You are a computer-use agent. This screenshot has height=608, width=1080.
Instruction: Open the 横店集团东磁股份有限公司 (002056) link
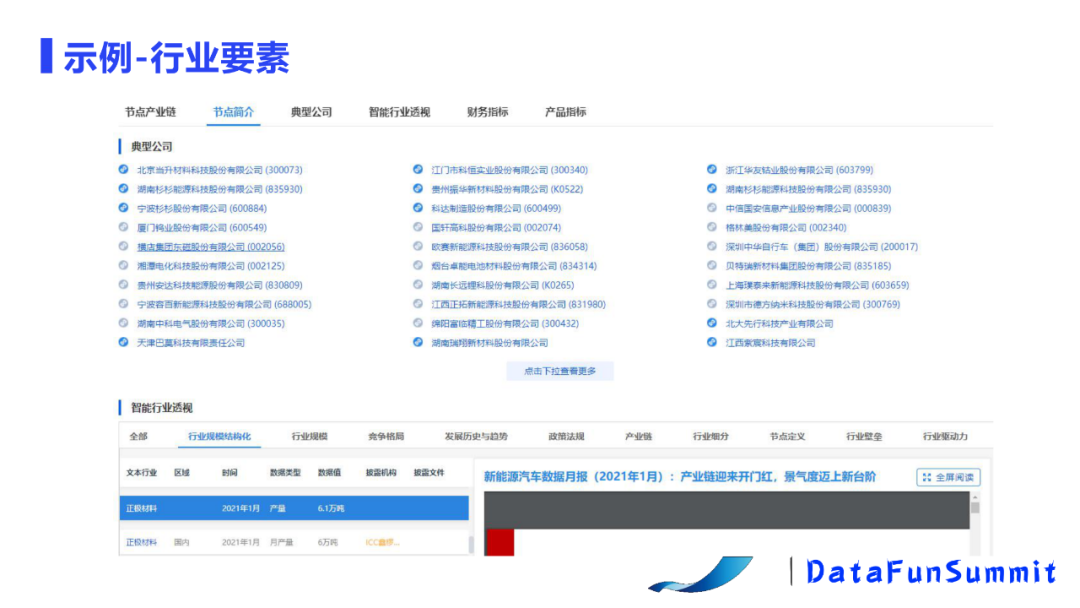pyautogui.click(x=211, y=247)
